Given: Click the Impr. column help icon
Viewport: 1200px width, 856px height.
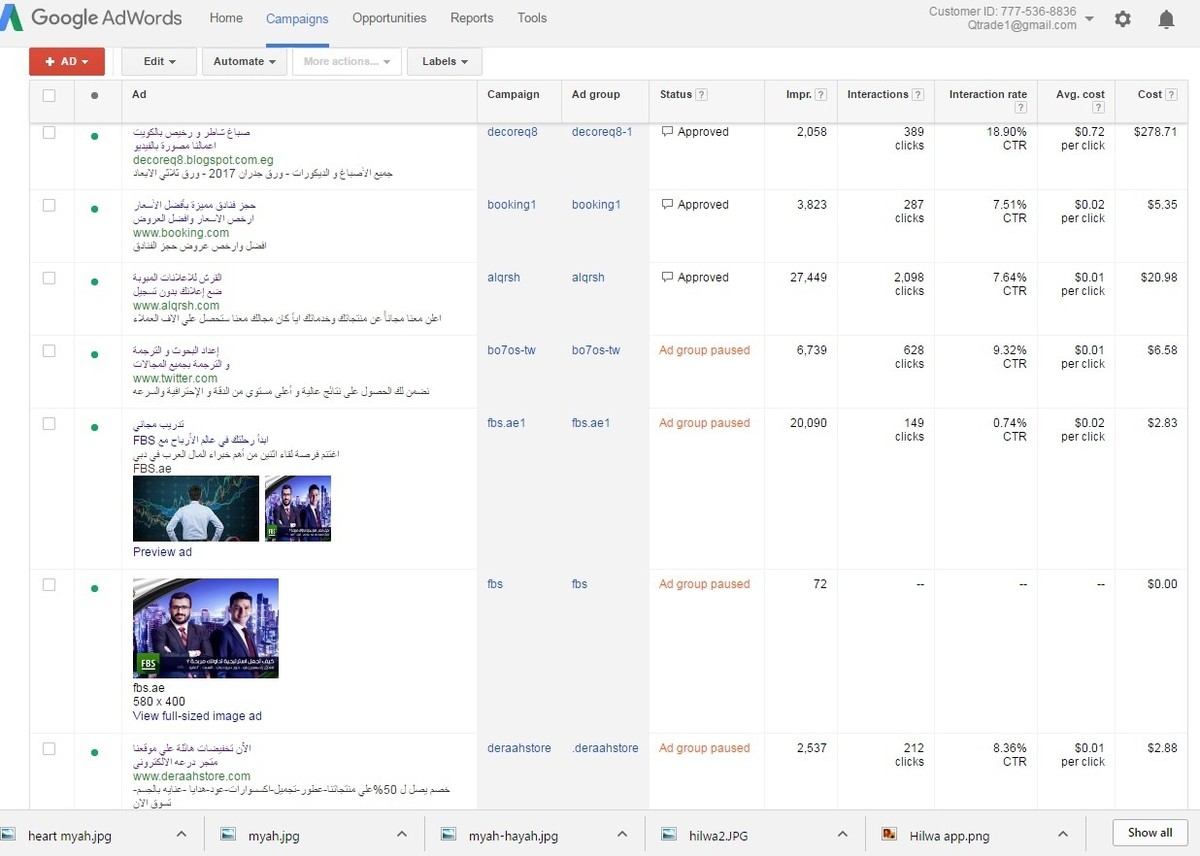Looking at the screenshot, I should 821,95.
